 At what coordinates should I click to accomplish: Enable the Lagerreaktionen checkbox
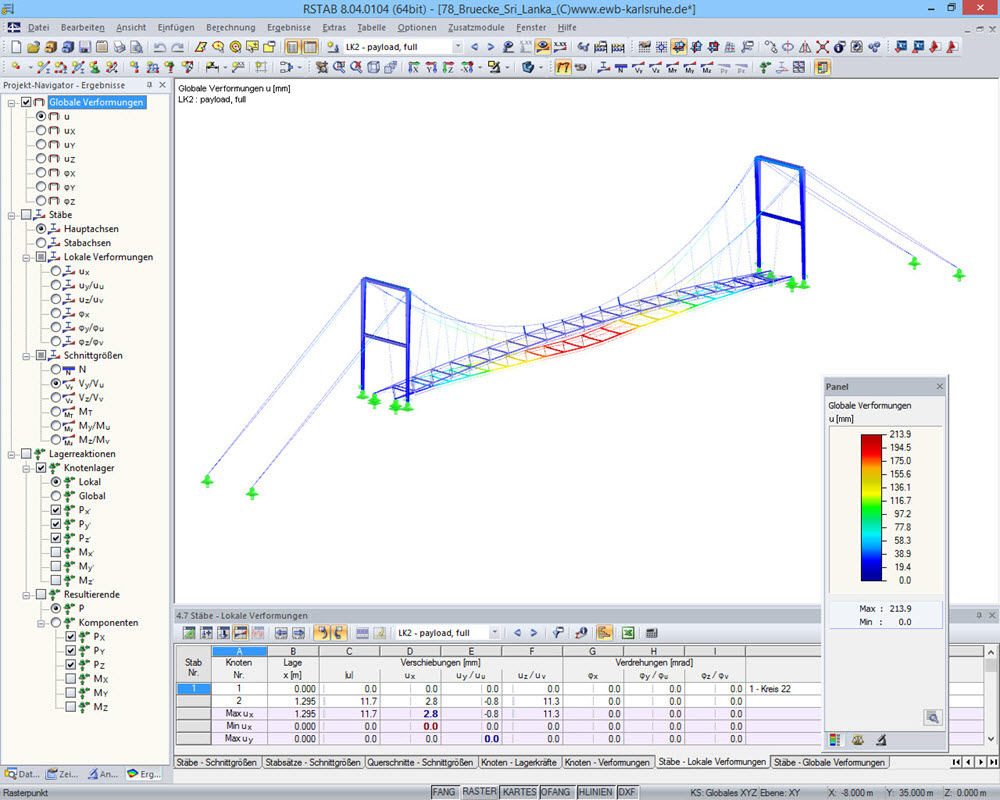(26, 454)
